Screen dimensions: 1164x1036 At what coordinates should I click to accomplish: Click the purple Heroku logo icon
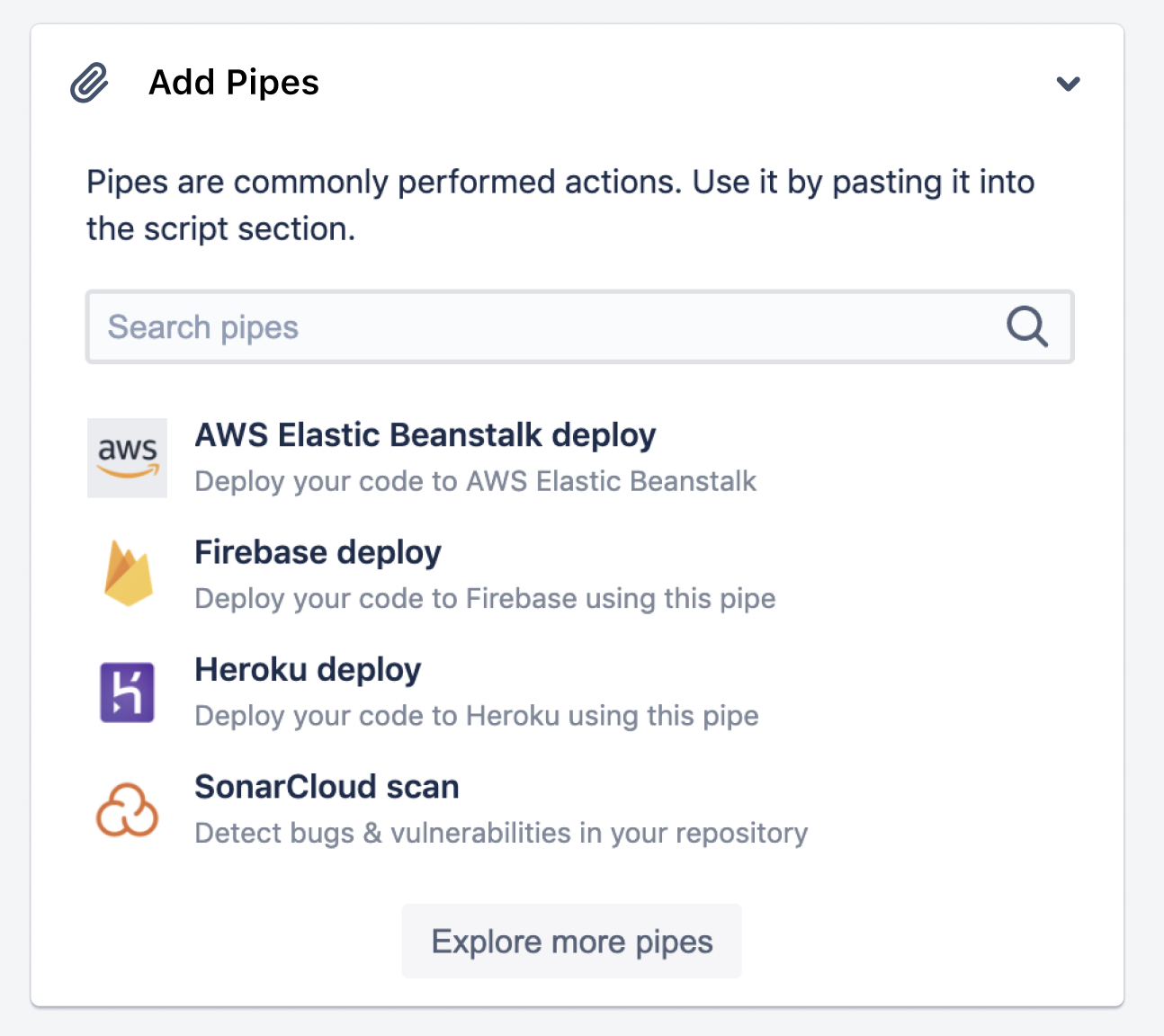[127, 692]
